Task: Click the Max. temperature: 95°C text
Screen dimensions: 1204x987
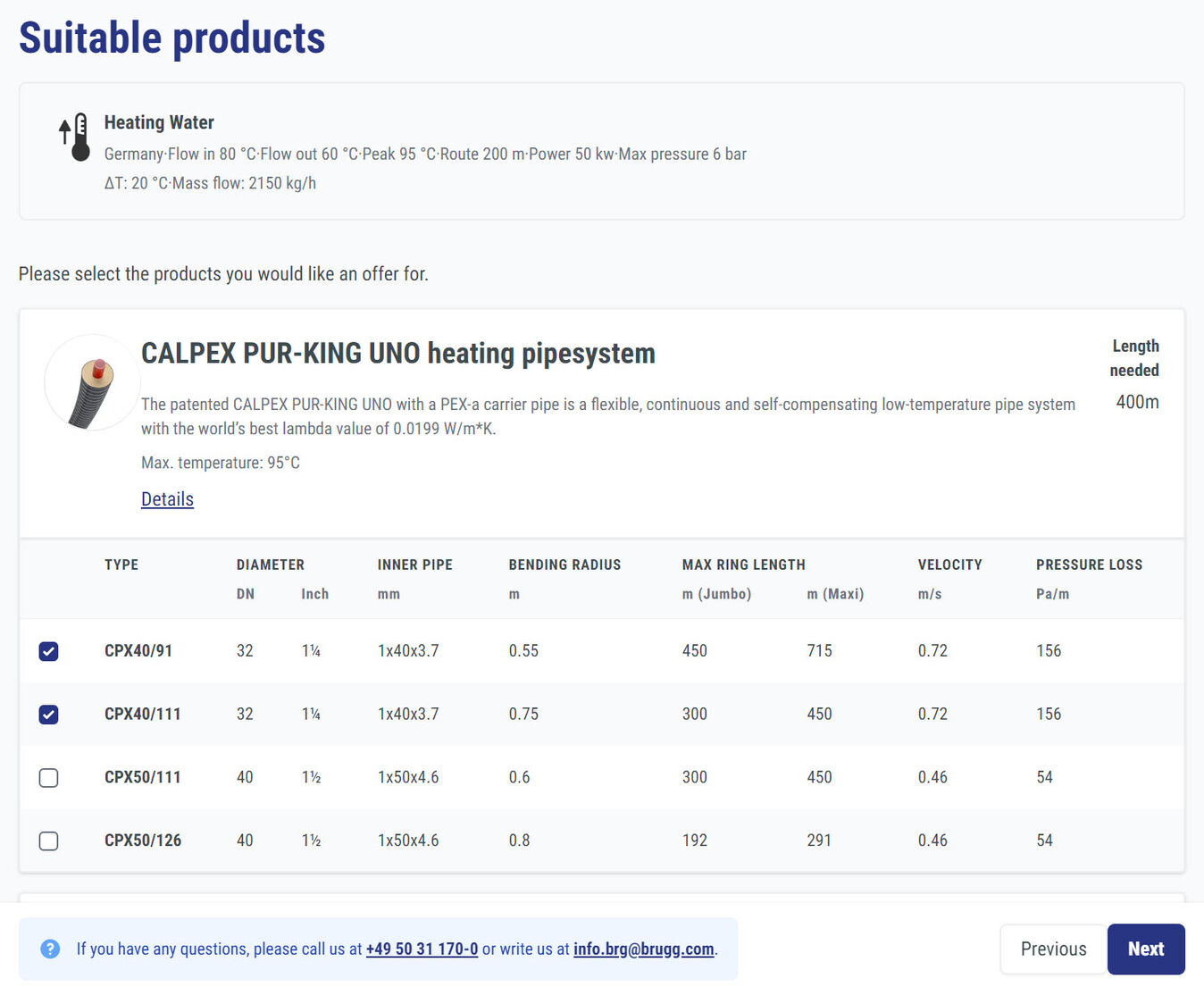Action: [x=221, y=463]
